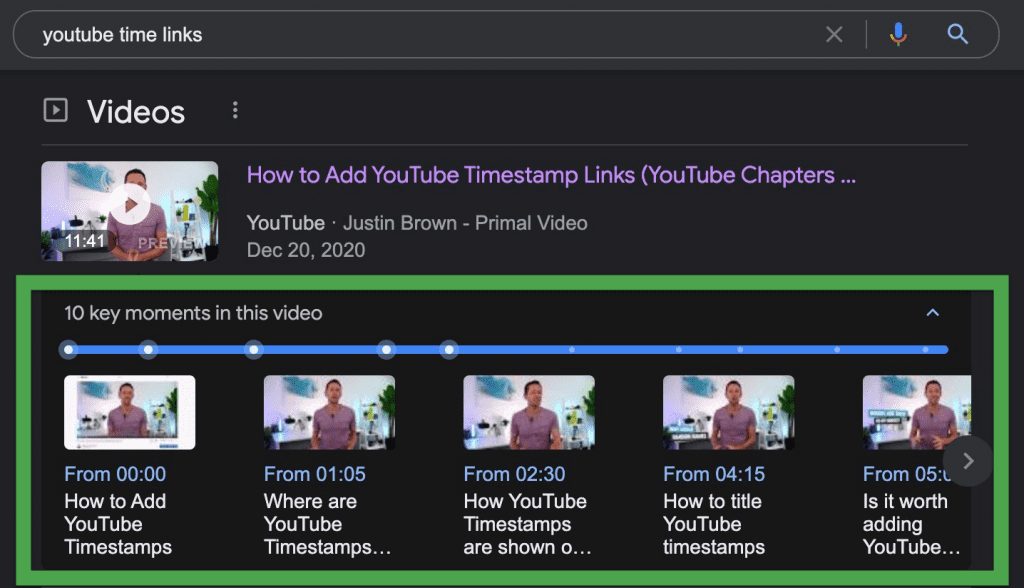This screenshot has height=588, width=1024.
Task: Click 'How YouTube Timestamps are shown o…' caption
Action: pyautogui.click(x=528, y=524)
